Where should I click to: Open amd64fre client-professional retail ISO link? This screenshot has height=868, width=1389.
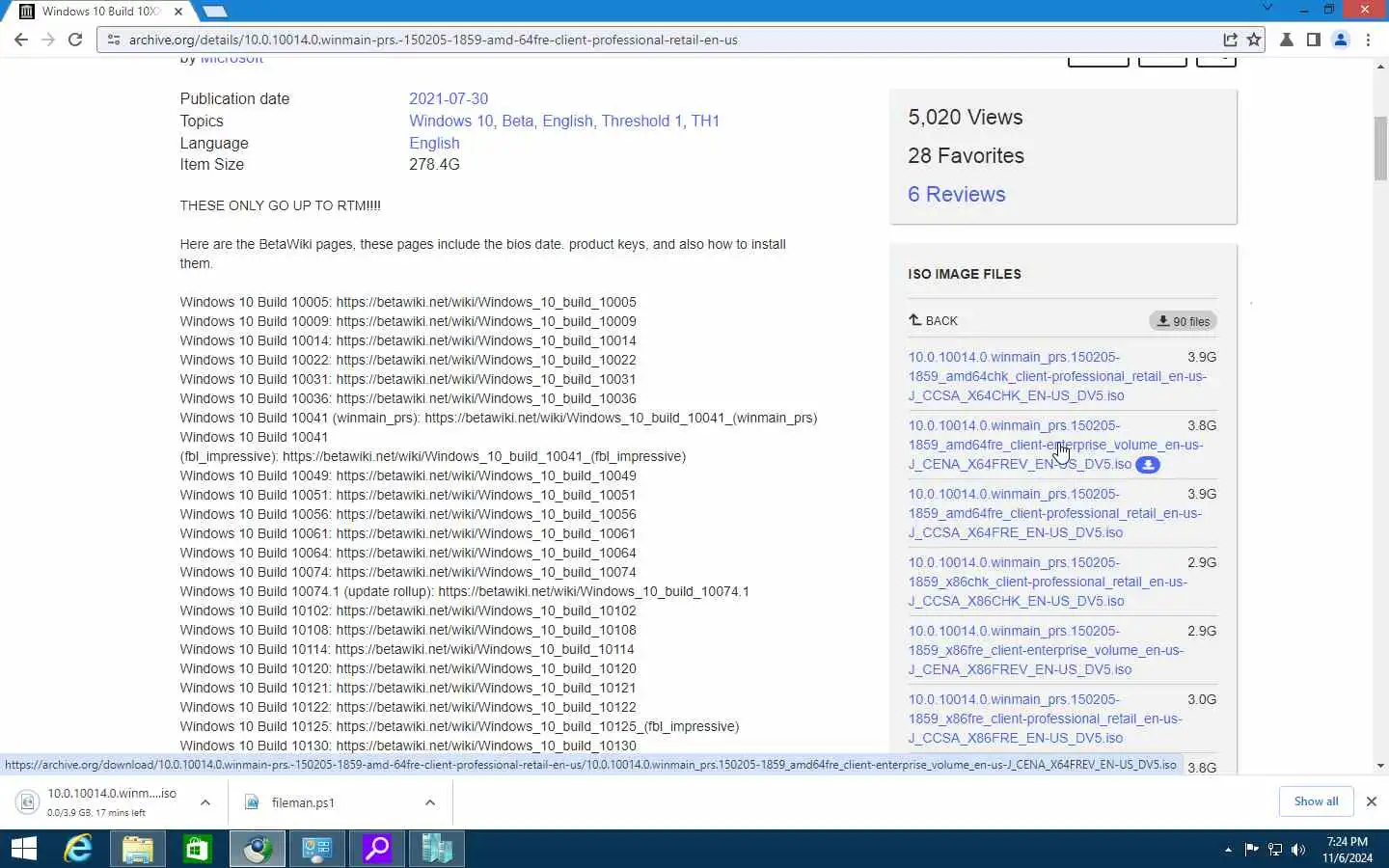click(x=1054, y=513)
